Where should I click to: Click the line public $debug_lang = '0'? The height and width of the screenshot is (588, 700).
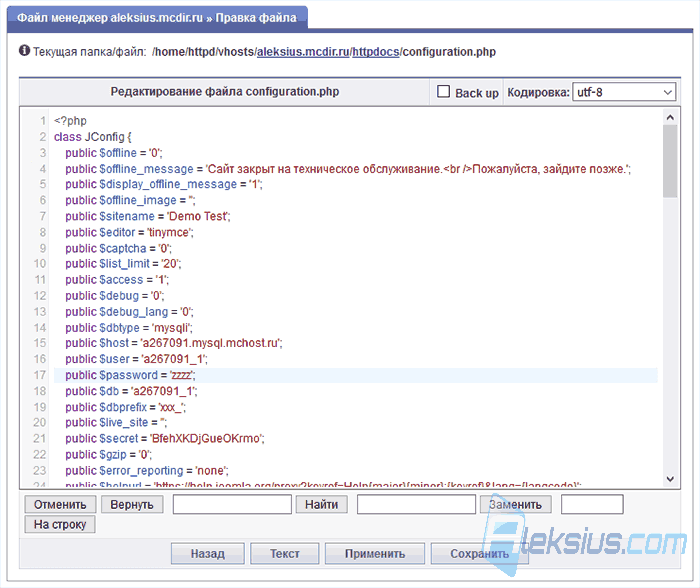(x=129, y=312)
